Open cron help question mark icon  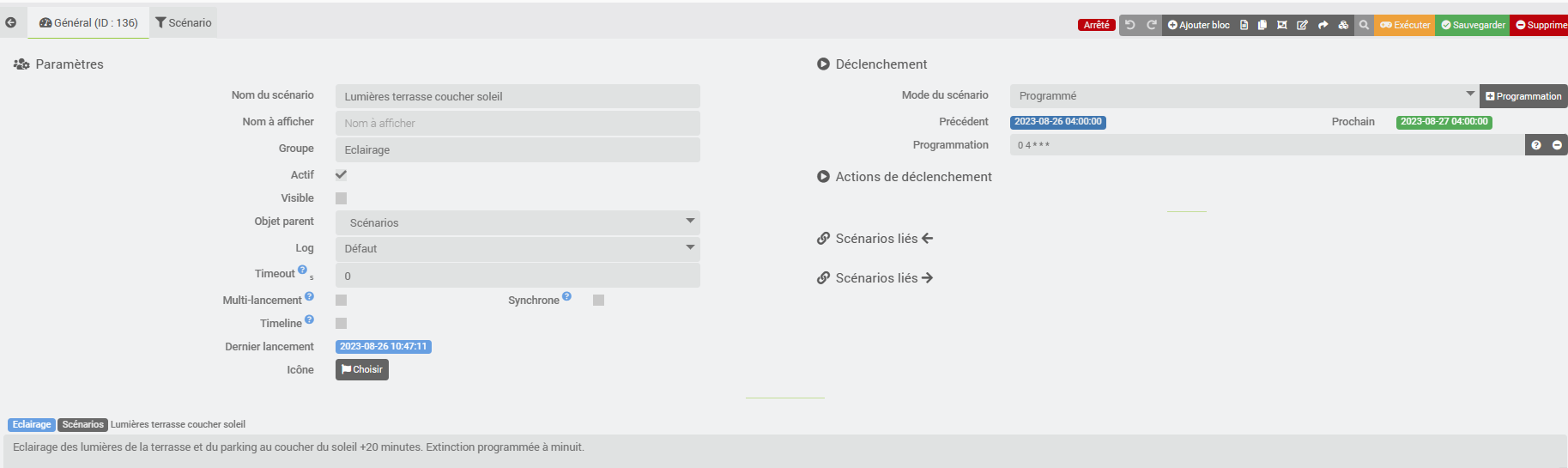pos(1536,145)
